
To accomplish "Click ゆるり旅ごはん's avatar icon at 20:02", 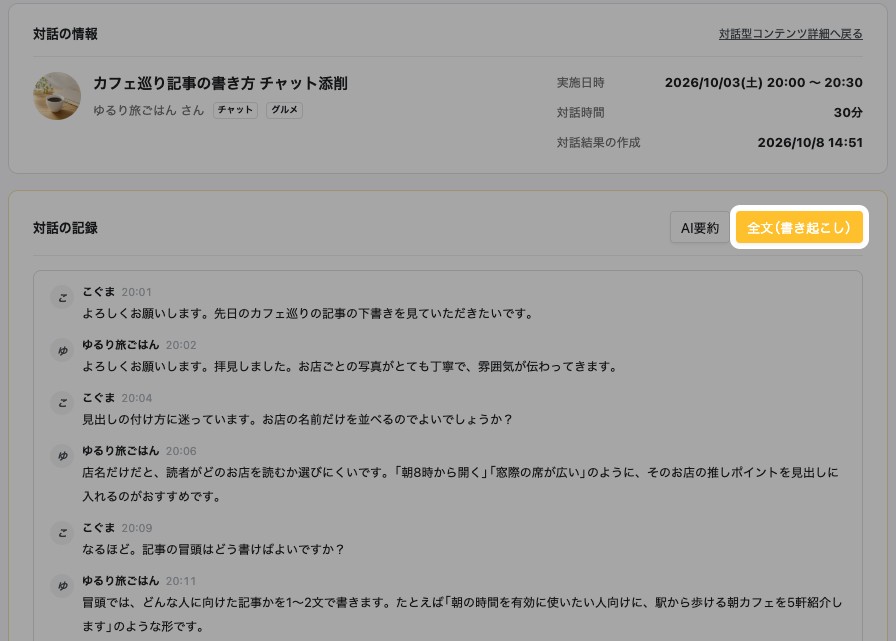I will click(x=62, y=350).
